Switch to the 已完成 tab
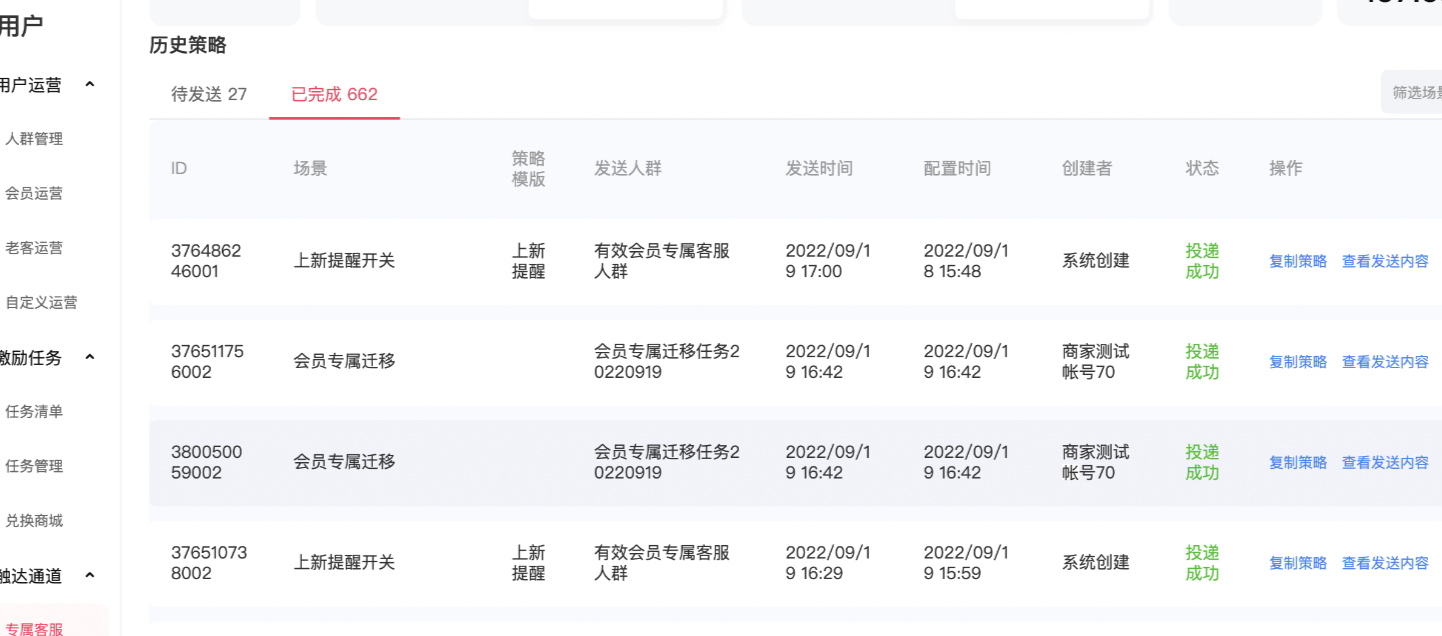Viewport: 1442px width, 636px height. coord(334,94)
